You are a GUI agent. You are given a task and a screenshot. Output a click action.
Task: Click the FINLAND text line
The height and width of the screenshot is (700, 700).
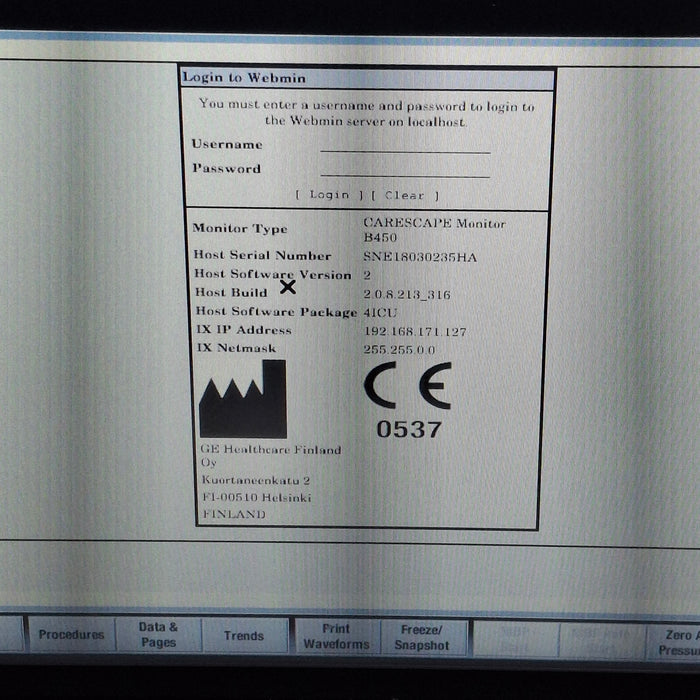pos(234,514)
